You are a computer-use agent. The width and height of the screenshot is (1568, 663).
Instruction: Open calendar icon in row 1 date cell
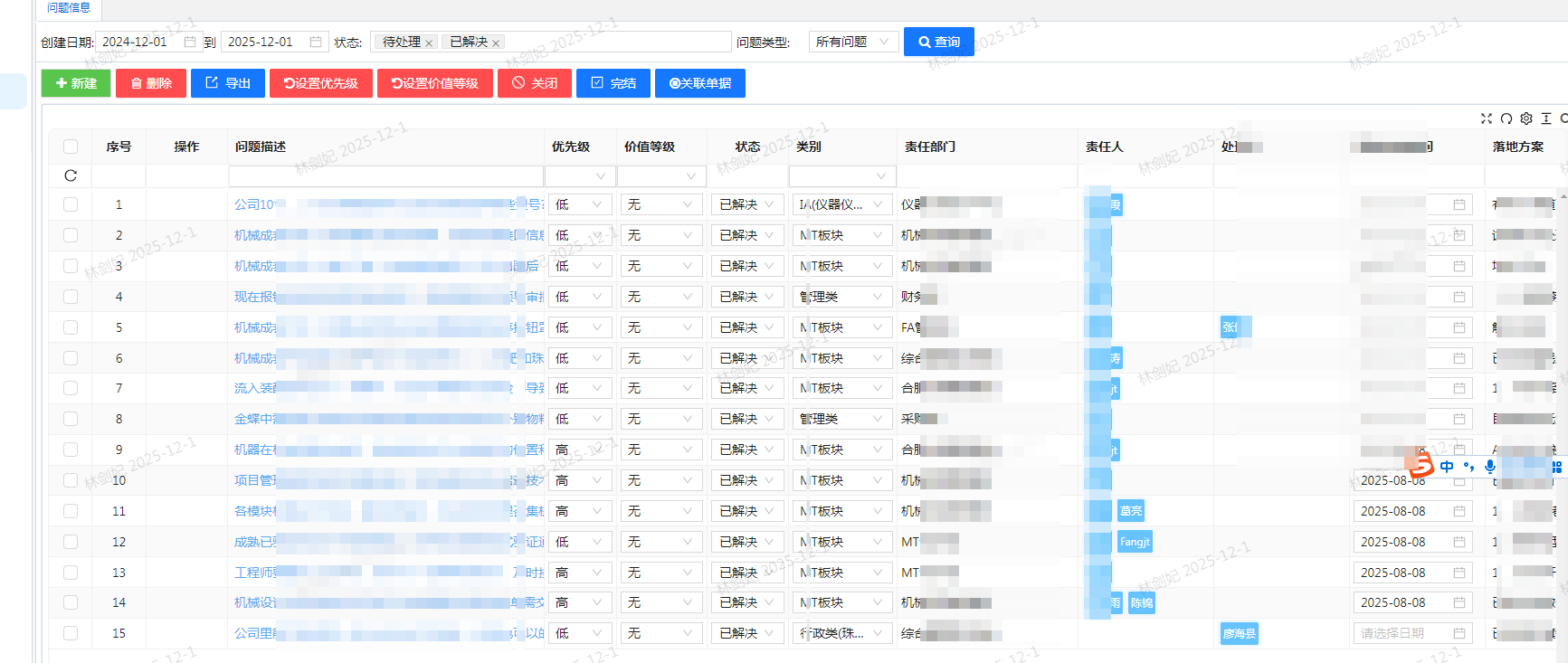click(x=1459, y=204)
